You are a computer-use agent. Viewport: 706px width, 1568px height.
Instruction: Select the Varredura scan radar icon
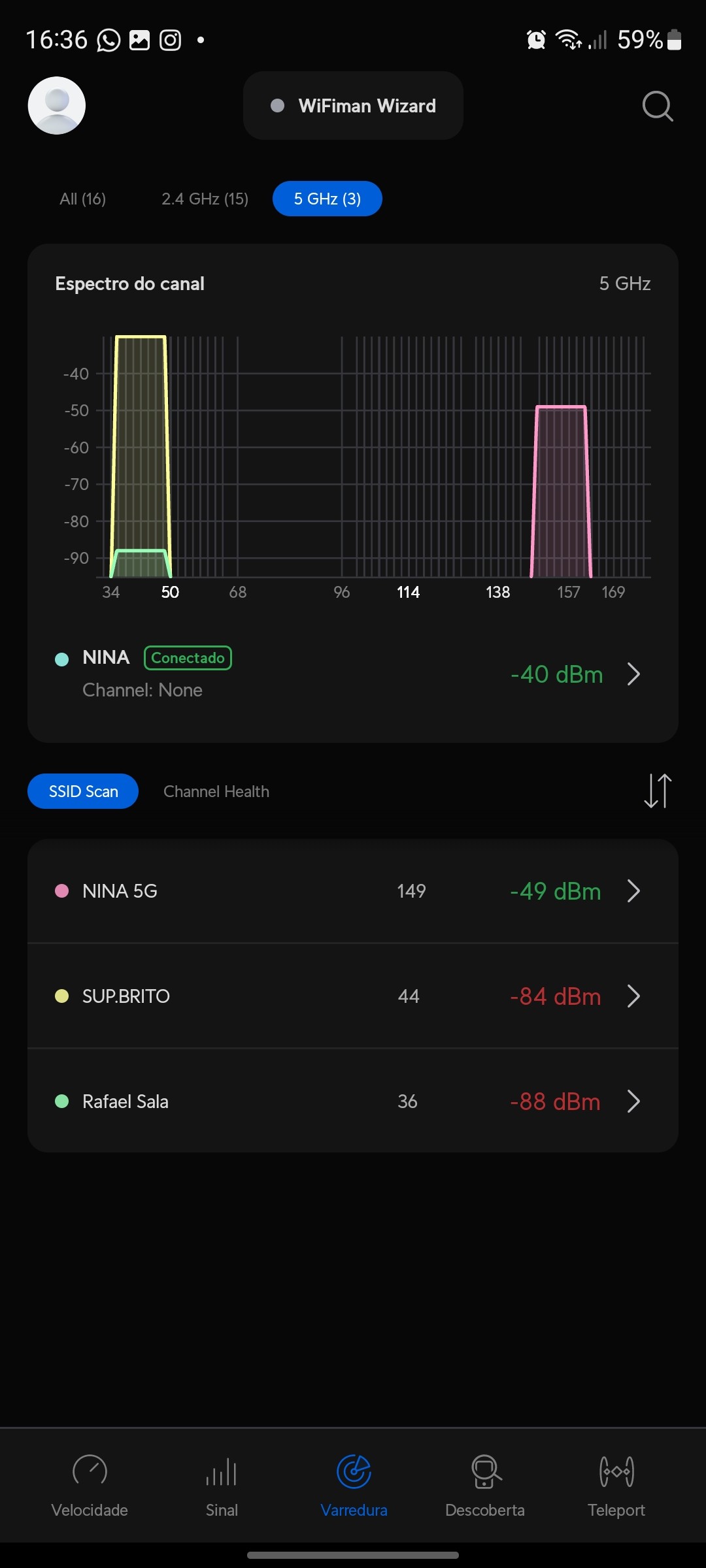[x=354, y=1473]
